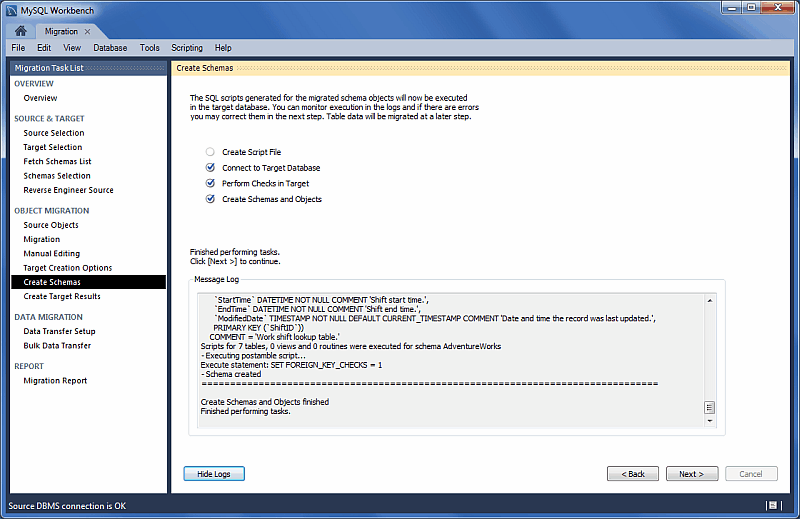Click the Home tab icon

coord(21,31)
